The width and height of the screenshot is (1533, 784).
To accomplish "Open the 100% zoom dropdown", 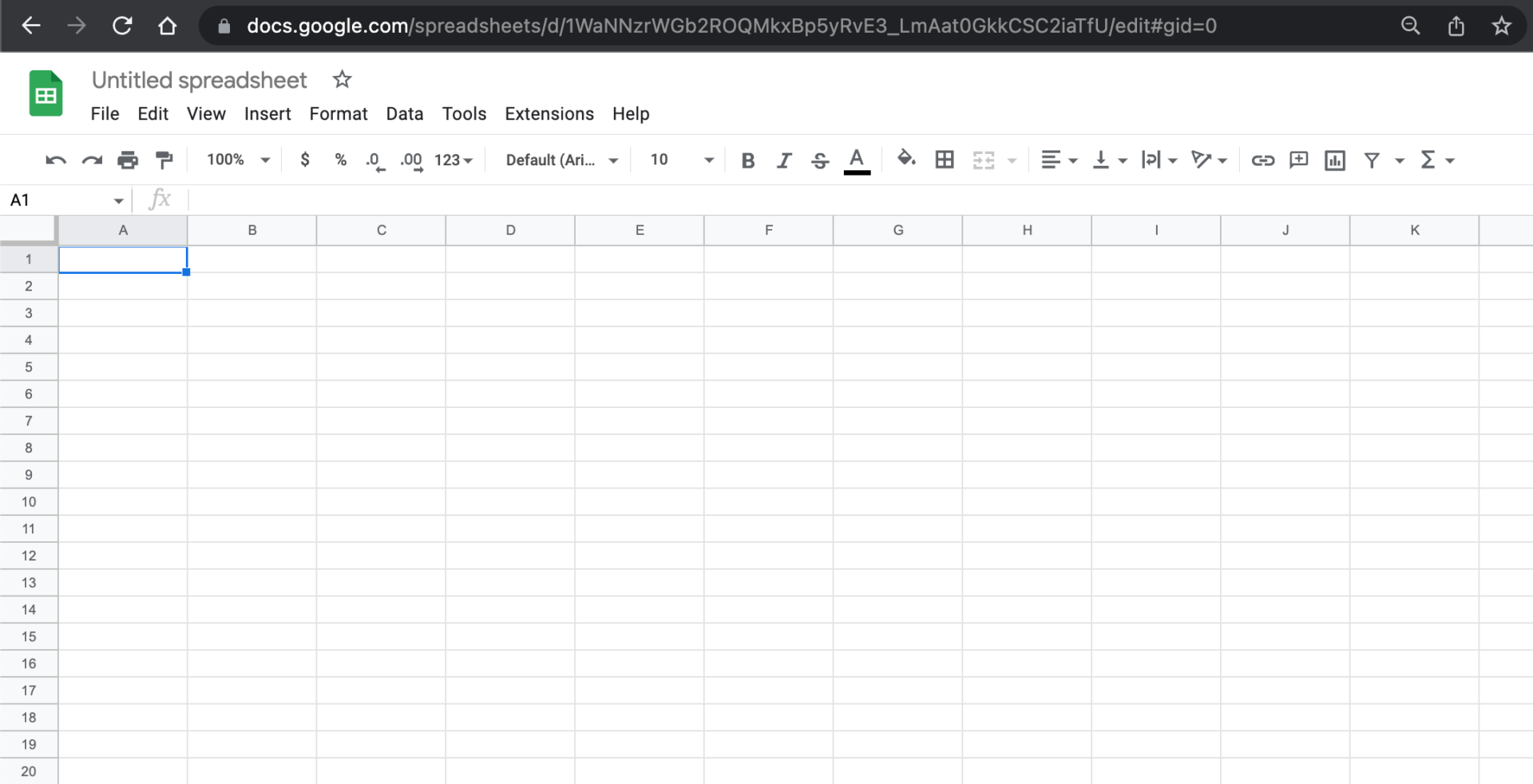I will 238,160.
